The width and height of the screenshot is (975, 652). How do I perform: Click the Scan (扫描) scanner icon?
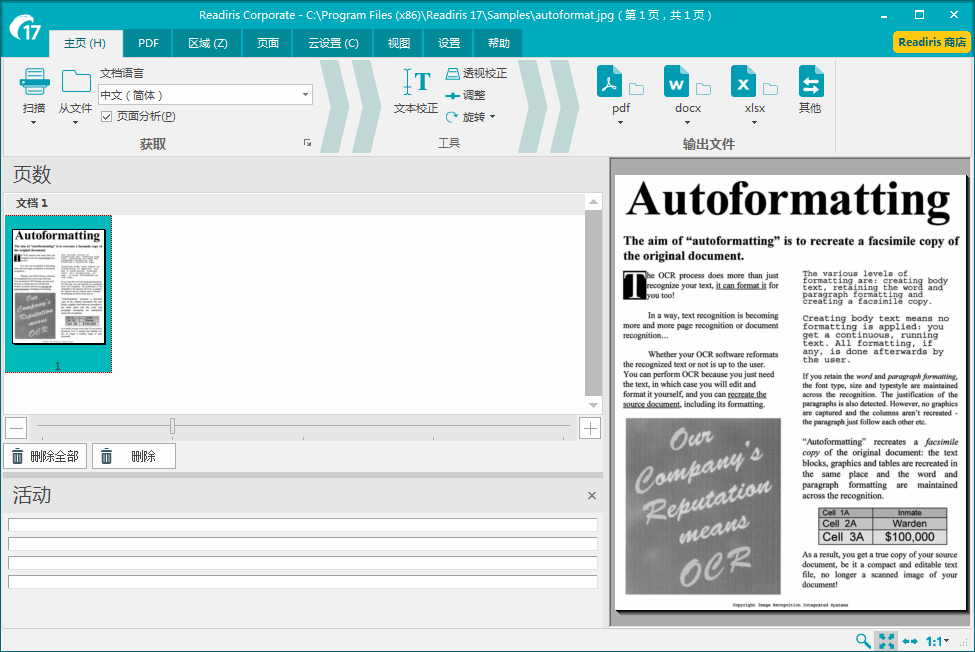click(34, 82)
